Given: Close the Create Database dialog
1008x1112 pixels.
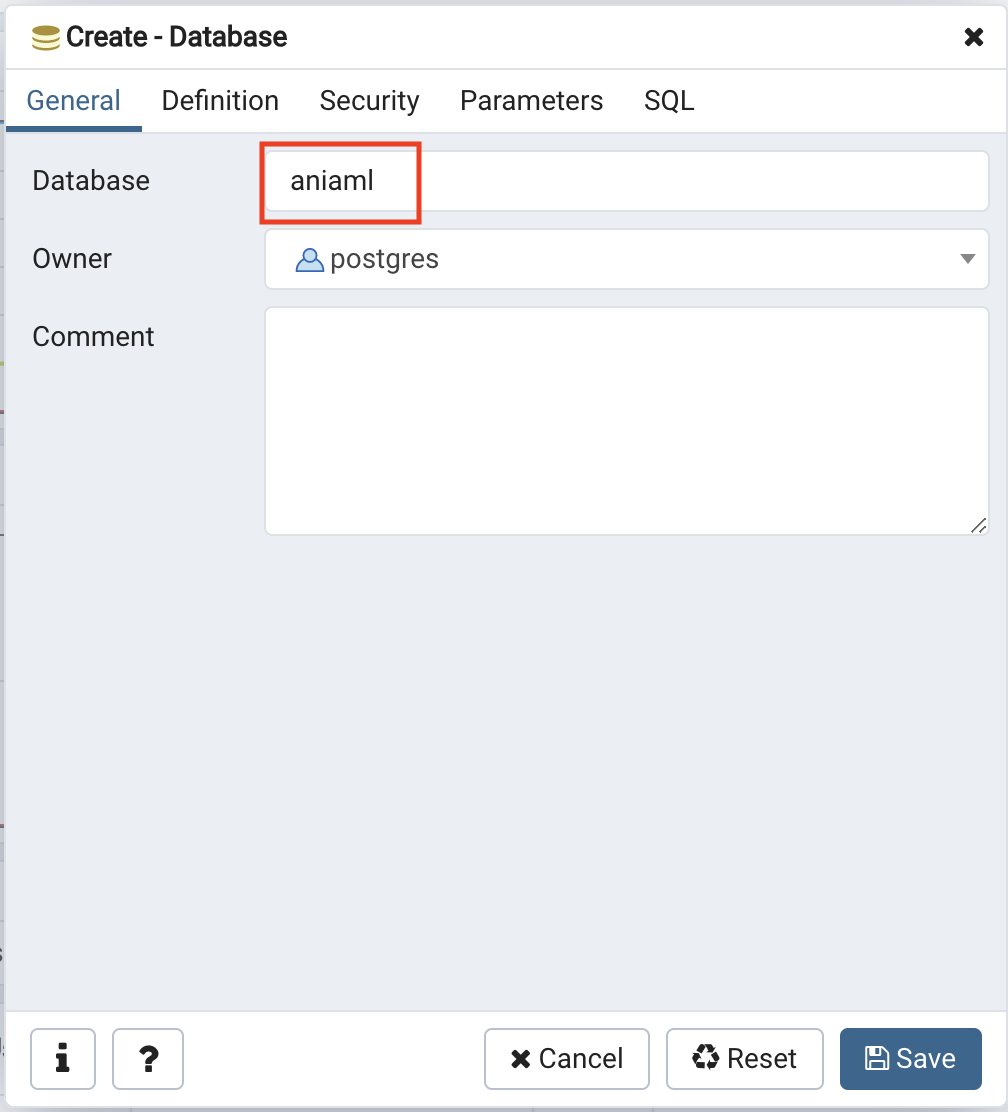Looking at the screenshot, I should pyautogui.click(x=973, y=37).
